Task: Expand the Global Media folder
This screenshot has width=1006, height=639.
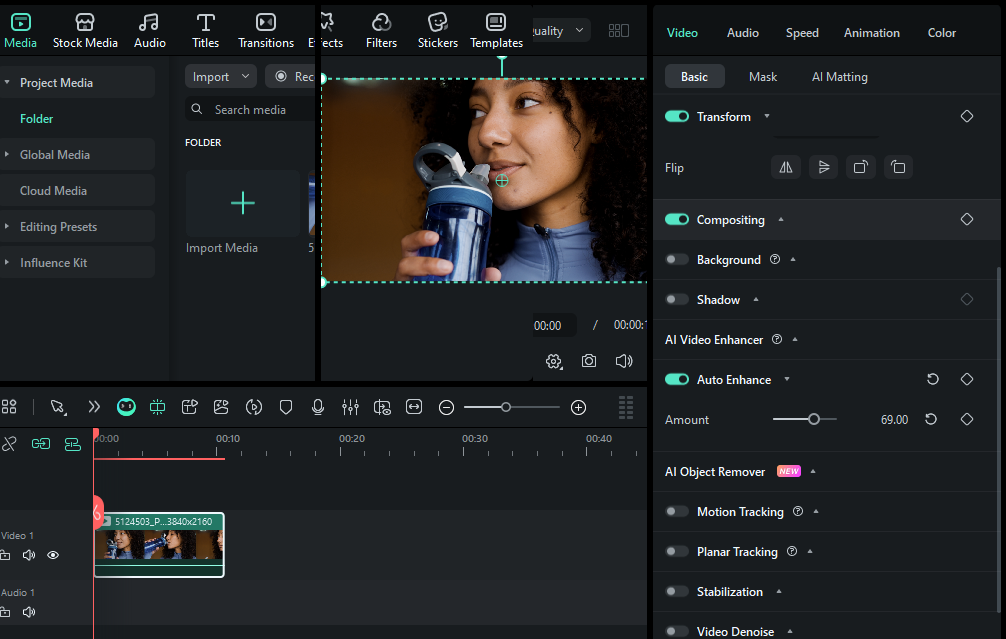Action: point(7,154)
